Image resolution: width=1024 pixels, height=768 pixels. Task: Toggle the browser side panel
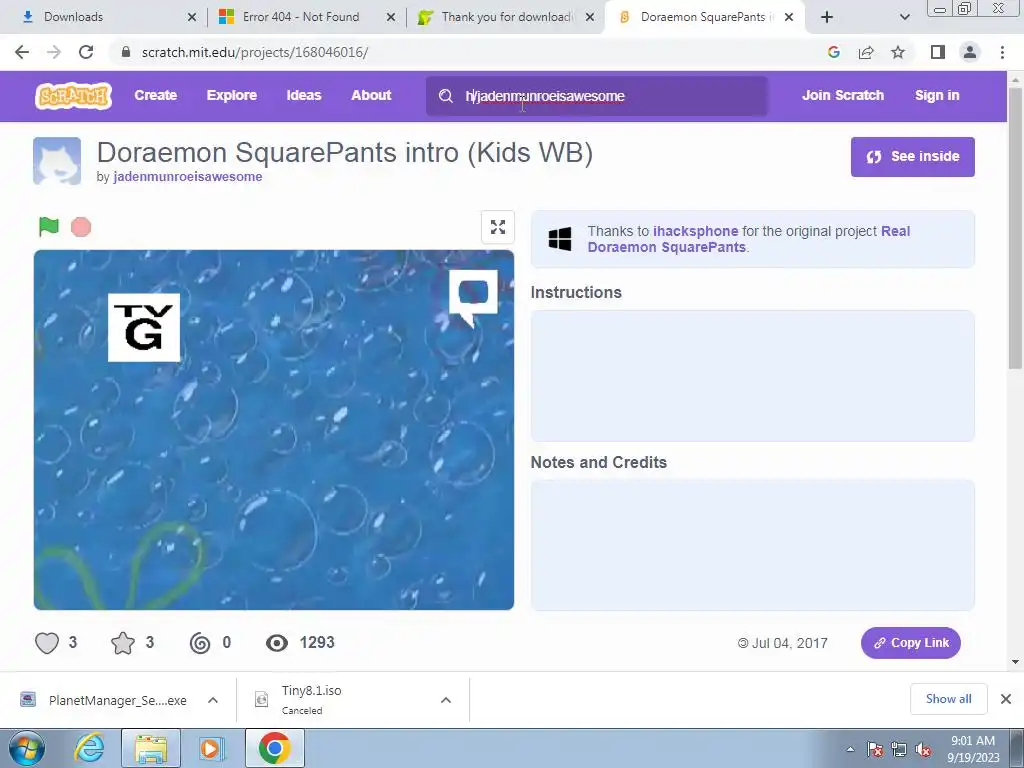(938, 52)
